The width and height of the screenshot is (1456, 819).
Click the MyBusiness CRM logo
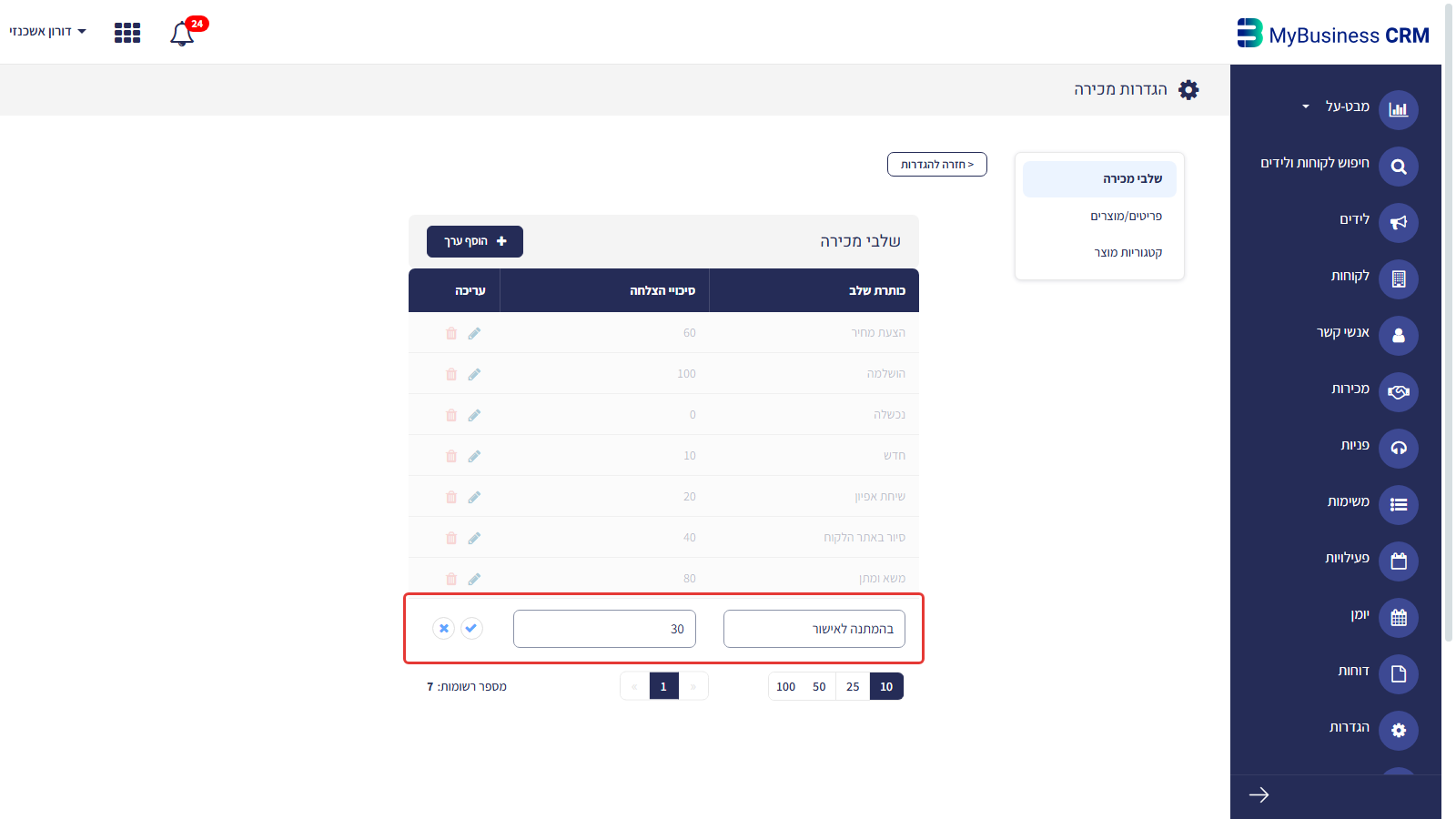click(1333, 34)
